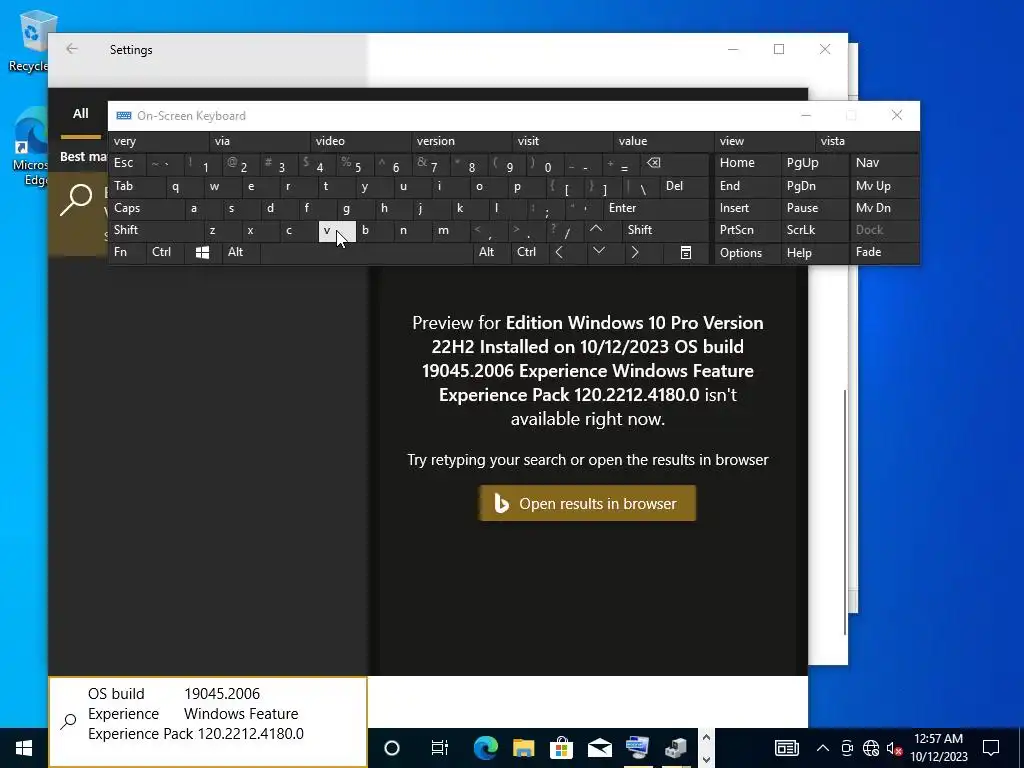Click the Enter key

[656, 208]
